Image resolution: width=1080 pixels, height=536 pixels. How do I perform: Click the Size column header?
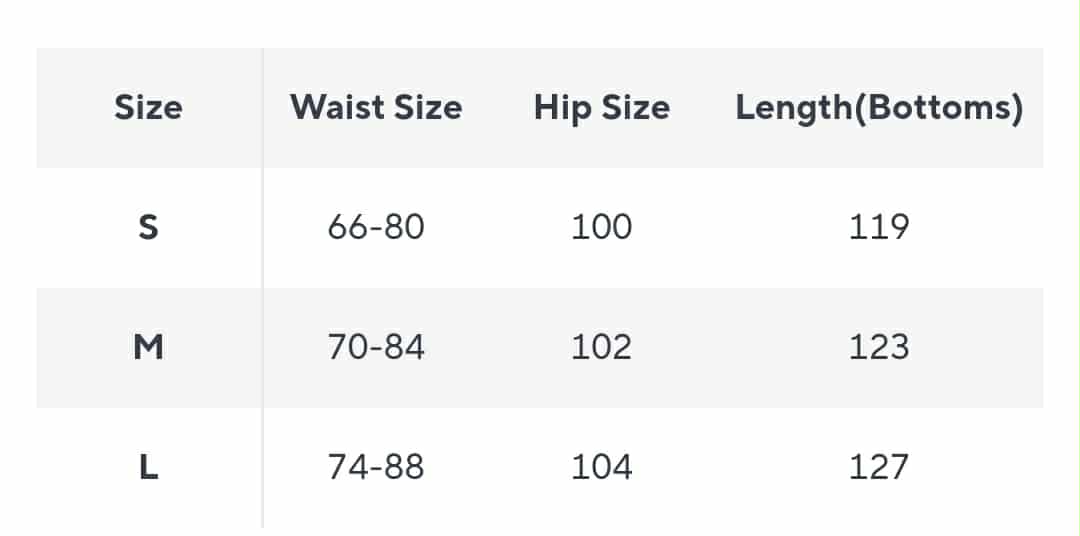pos(148,107)
